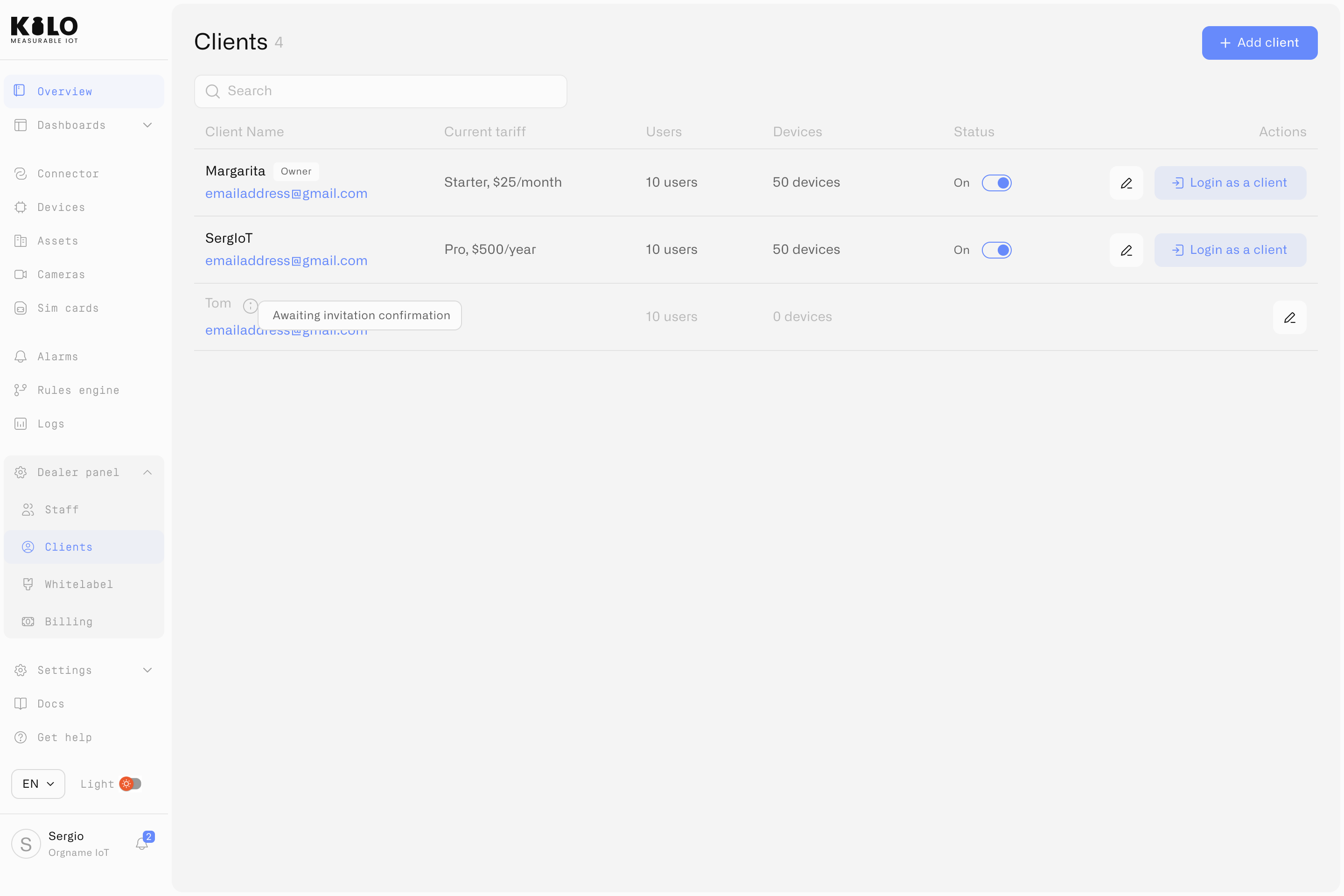Go to Devices in sidebar

(84, 207)
